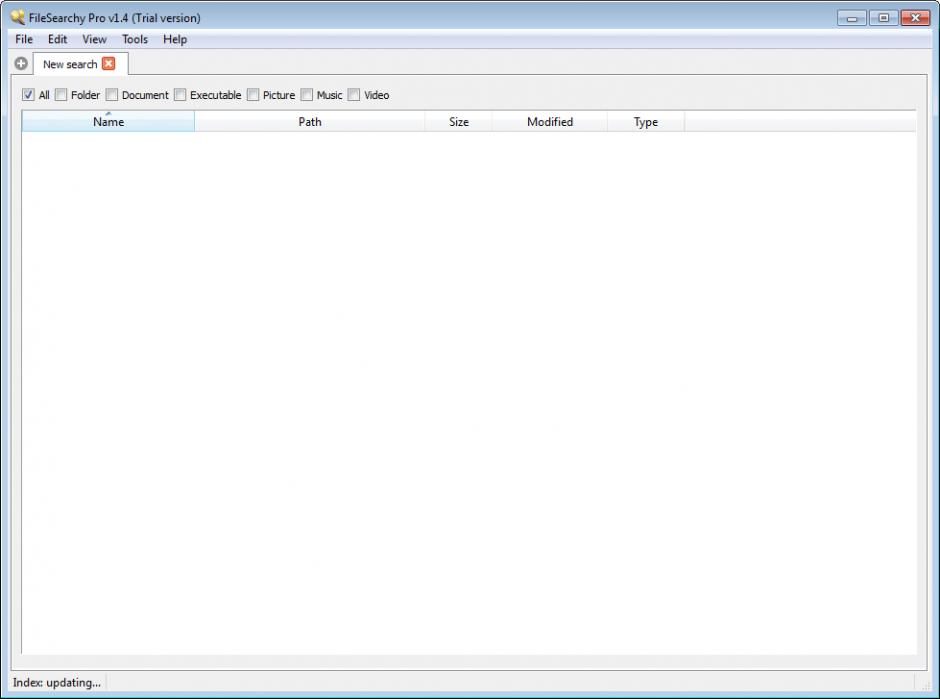
Task: Select the New search tab
Action: (x=80, y=64)
